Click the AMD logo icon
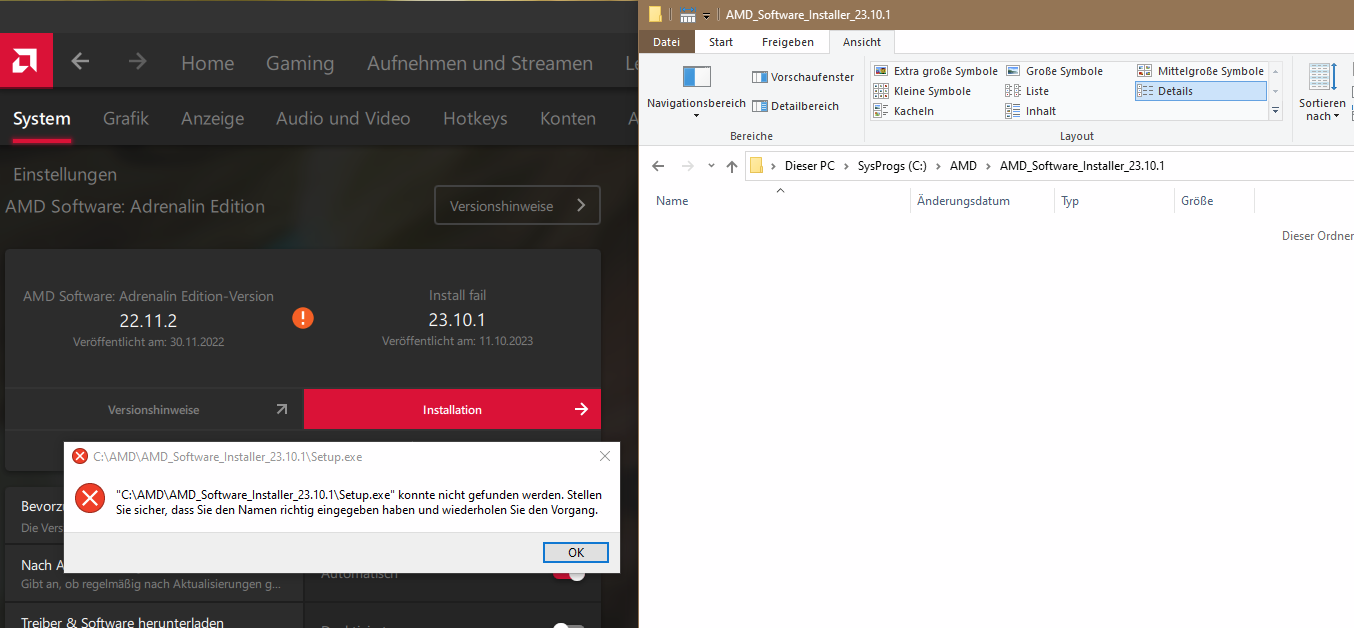 26,61
